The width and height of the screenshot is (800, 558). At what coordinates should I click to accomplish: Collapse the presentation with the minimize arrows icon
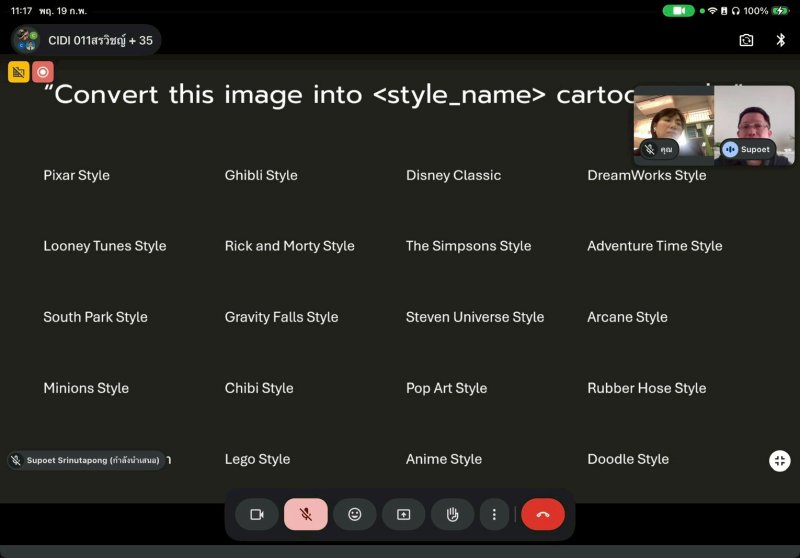tap(780, 460)
